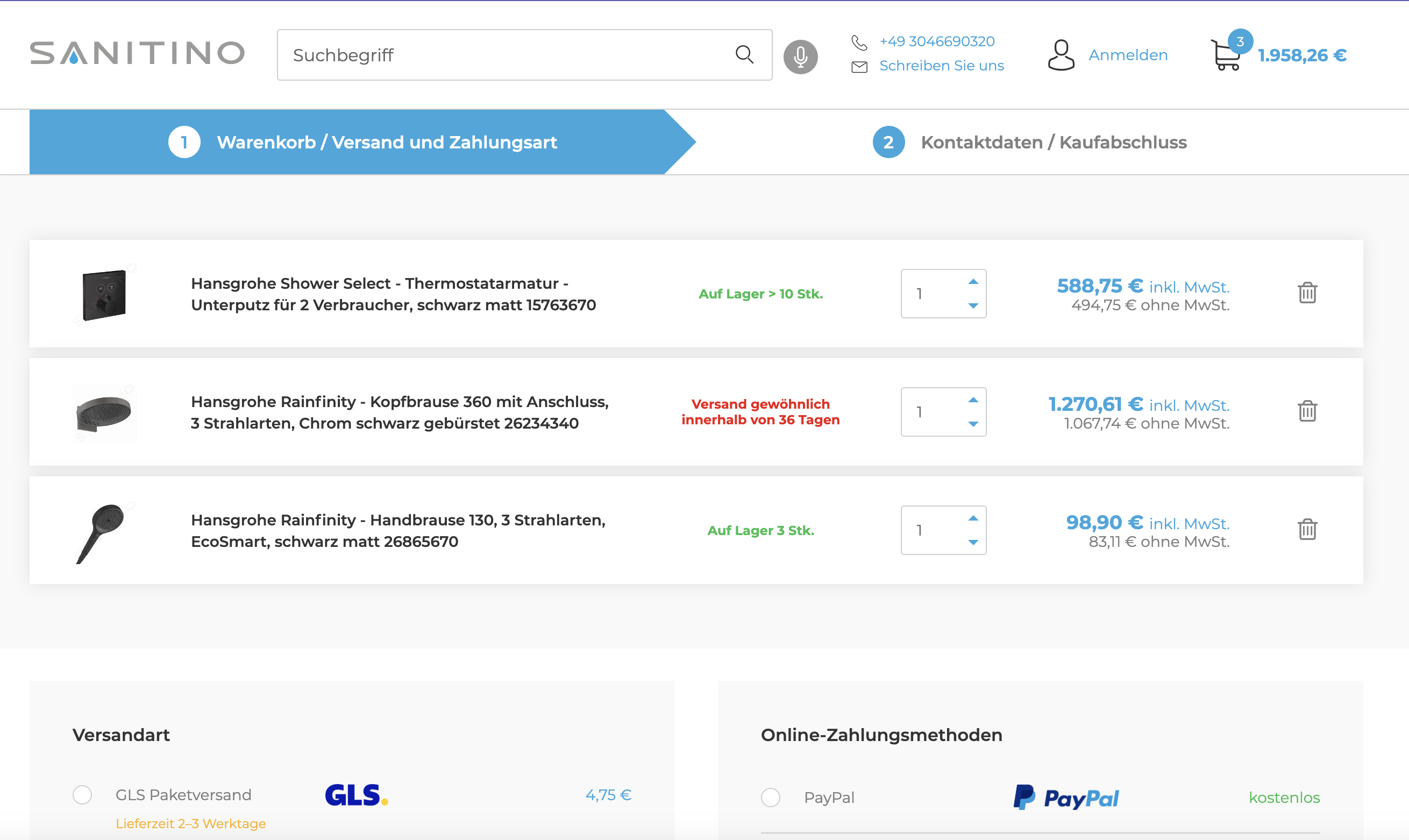Open the shopping cart icon
The height and width of the screenshot is (840, 1409).
[1226, 55]
